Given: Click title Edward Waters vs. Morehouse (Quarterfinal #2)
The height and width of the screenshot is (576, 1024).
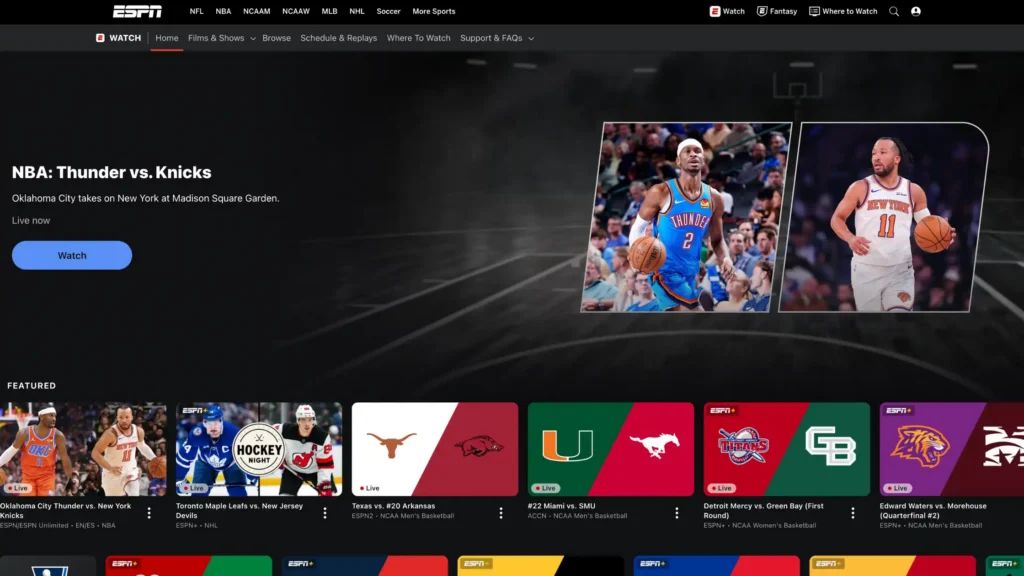Looking at the screenshot, I should pyautogui.click(x=933, y=510).
